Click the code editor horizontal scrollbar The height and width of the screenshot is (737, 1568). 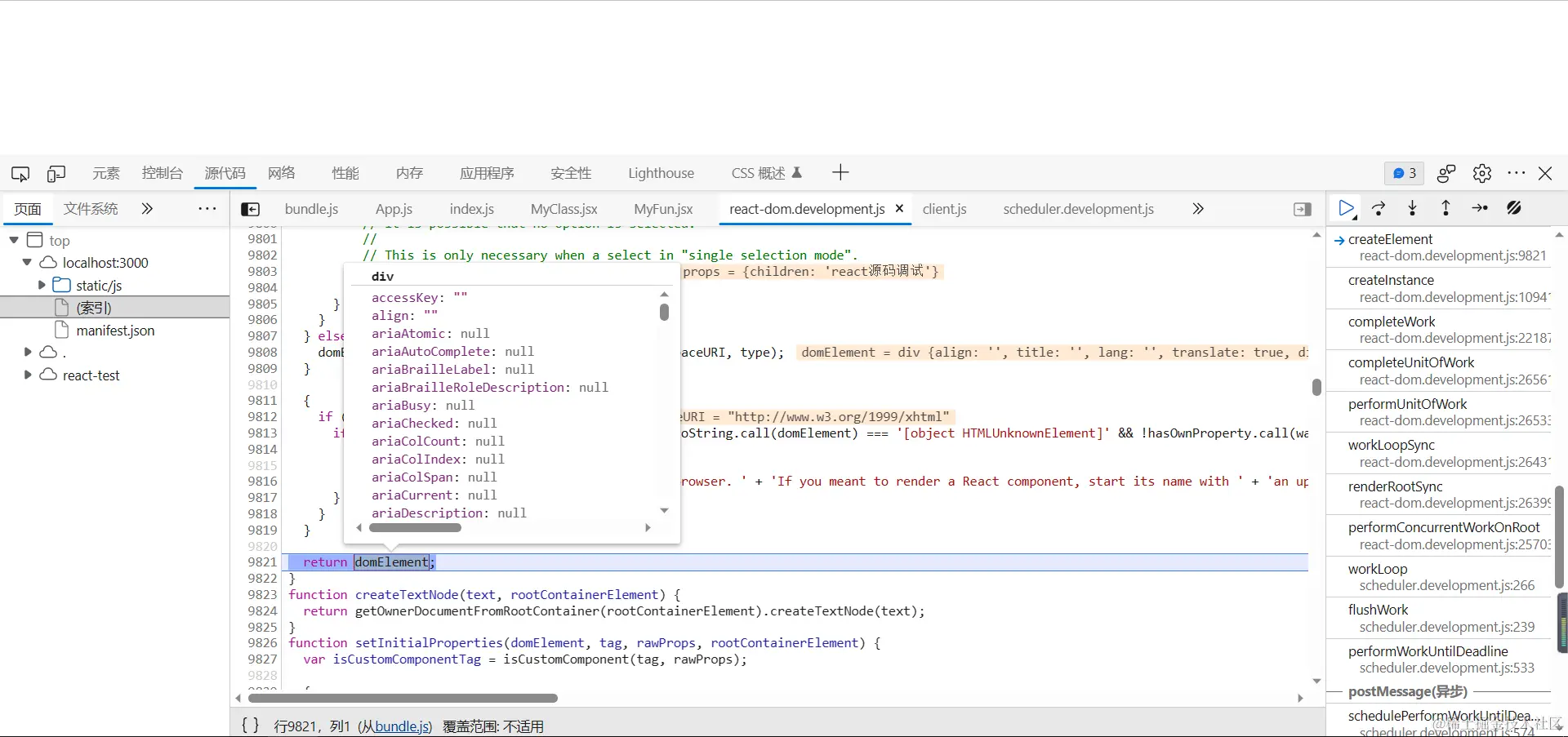[403, 698]
